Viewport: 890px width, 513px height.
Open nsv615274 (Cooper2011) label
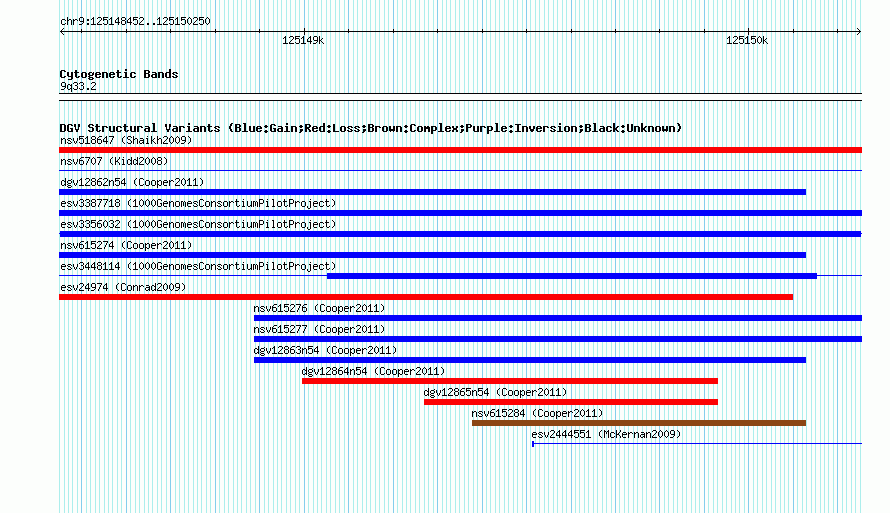[126, 245]
